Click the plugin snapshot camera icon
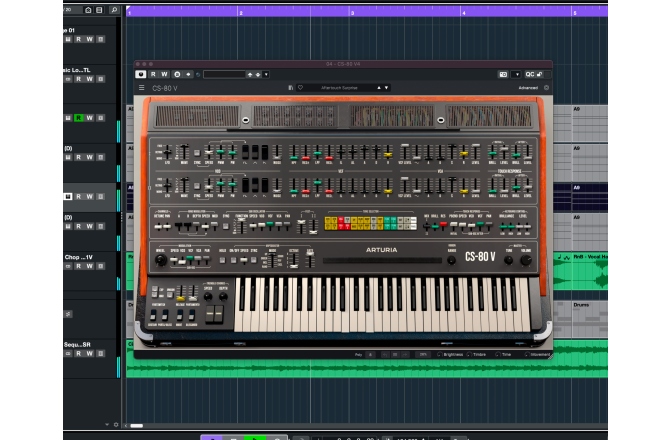Viewport: 672px width, 440px height. (x=502, y=74)
